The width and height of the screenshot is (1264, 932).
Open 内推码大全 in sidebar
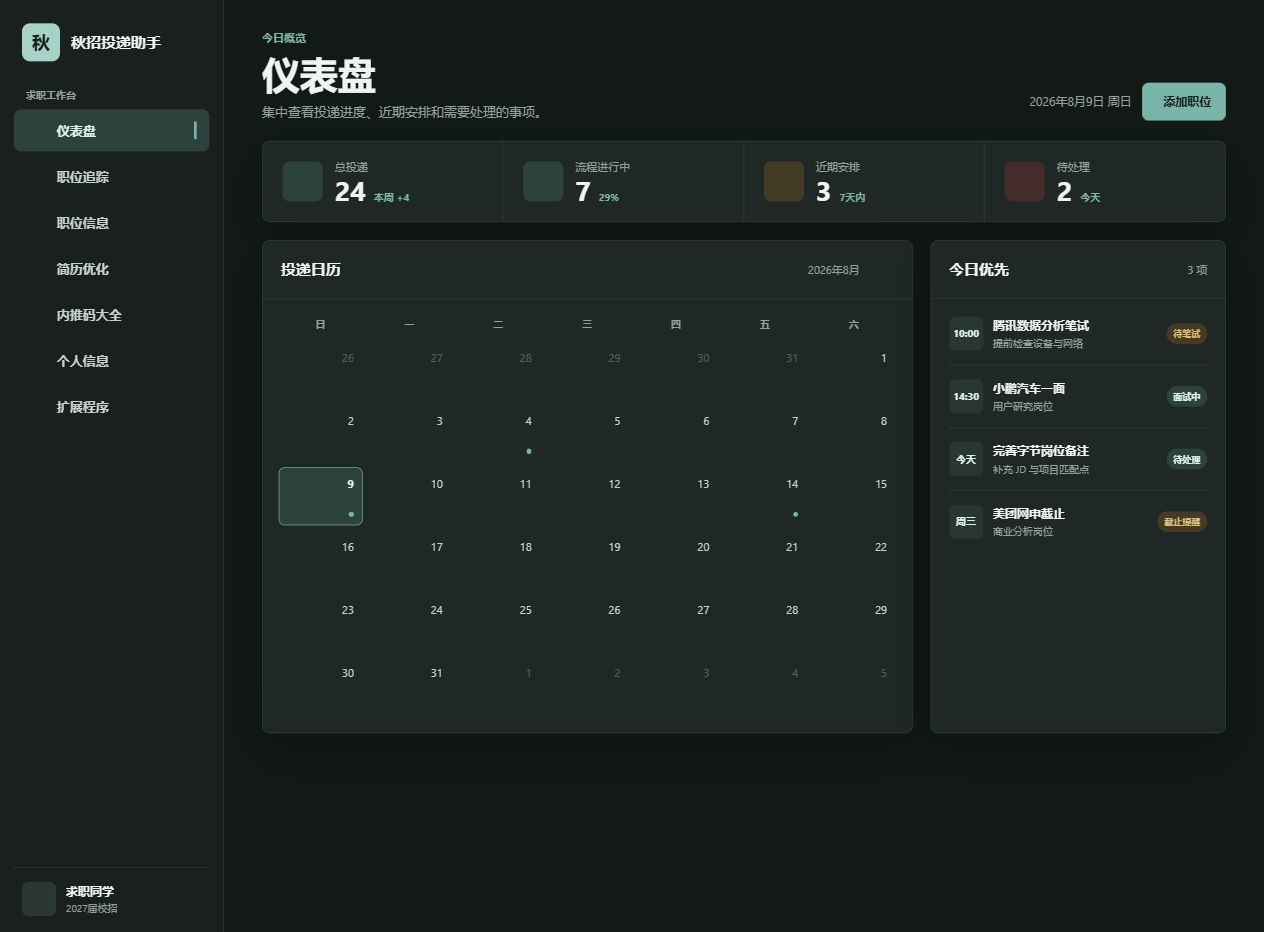(111, 315)
